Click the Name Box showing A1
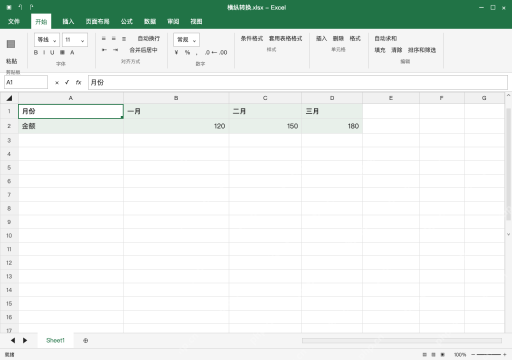 26,82
